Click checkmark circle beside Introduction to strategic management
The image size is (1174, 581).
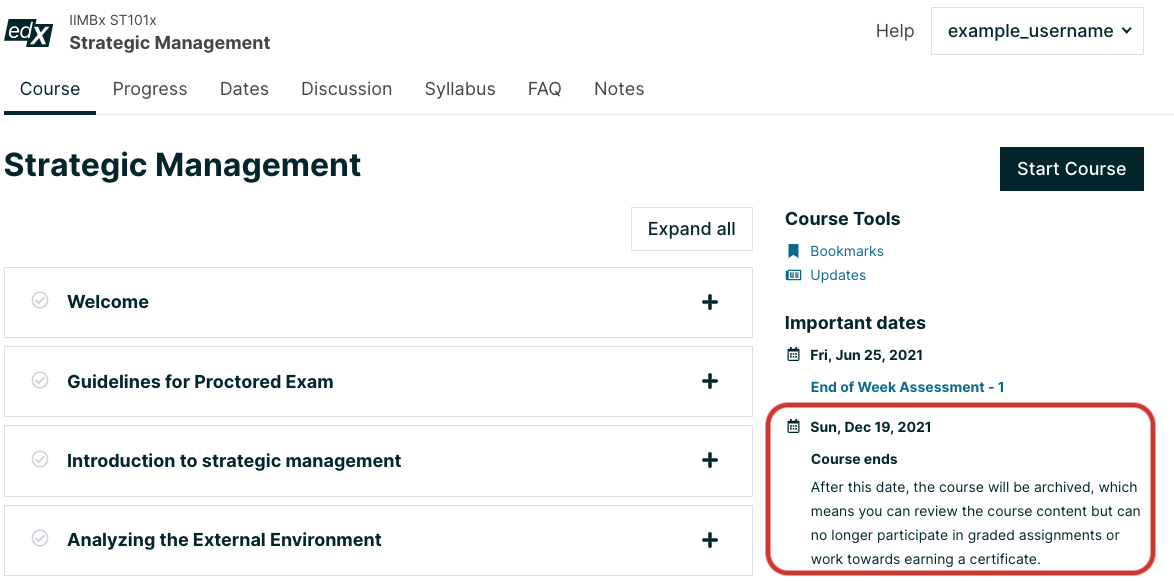click(40, 460)
